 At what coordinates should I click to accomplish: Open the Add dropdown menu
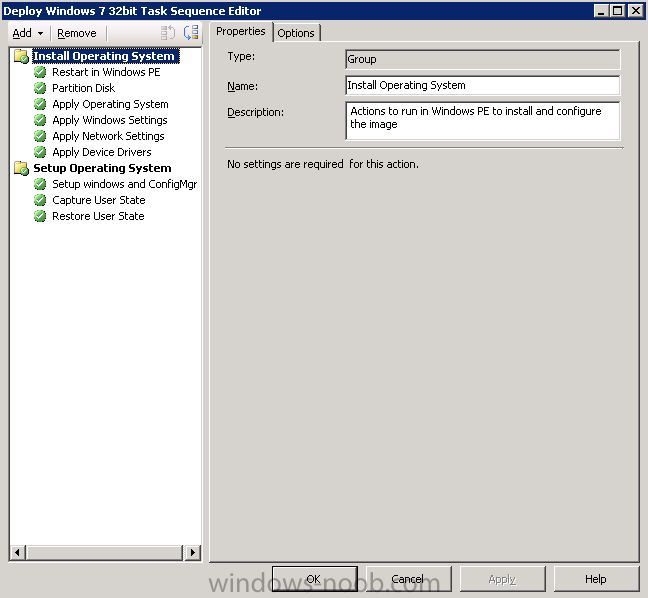click(x=28, y=33)
